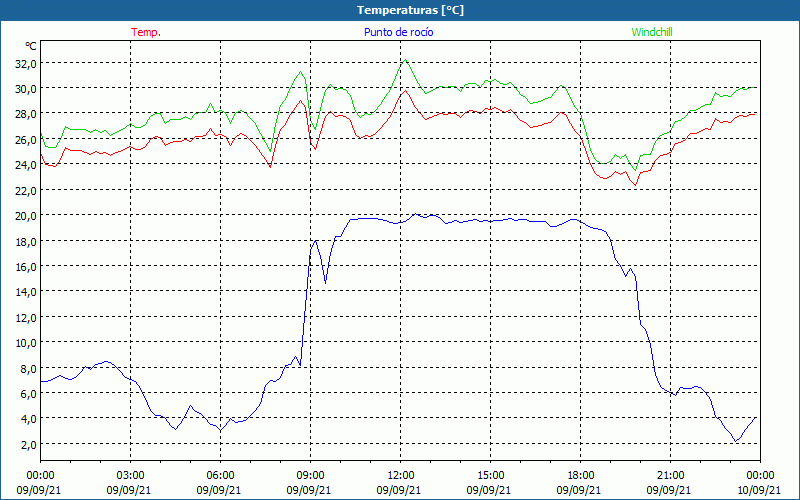Click the 4,0 y-axis value
This screenshot has width=800, height=500.
pyautogui.click(x=28, y=419)
